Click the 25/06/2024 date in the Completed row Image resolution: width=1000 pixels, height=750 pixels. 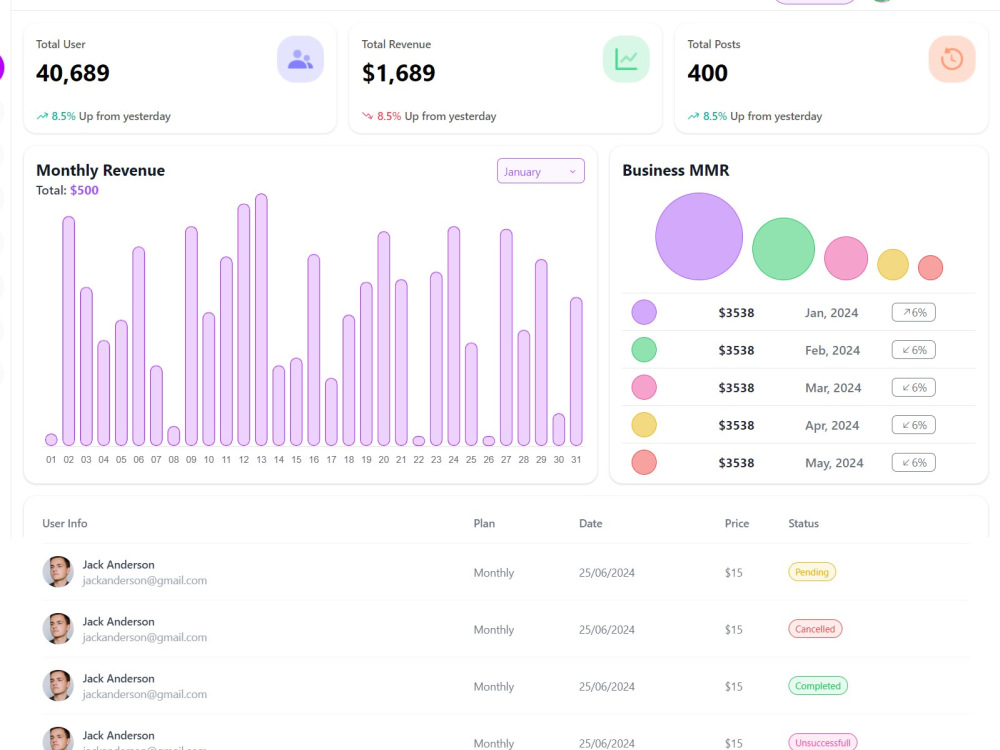coord(607,686)
